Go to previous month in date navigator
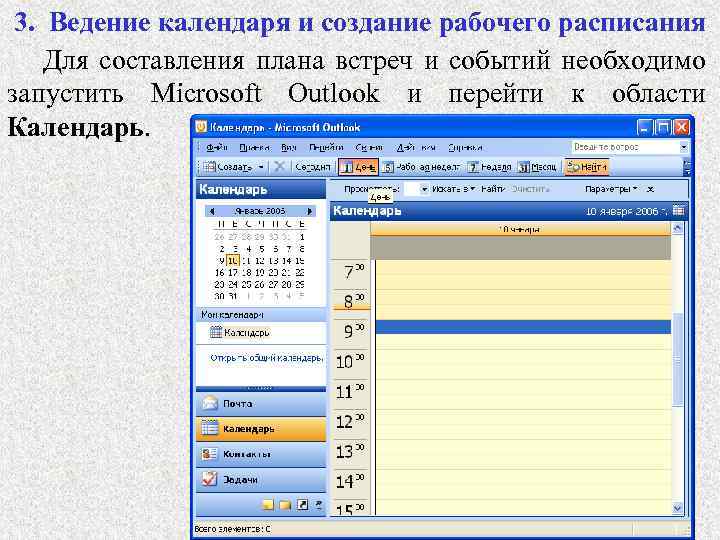 pos(211,211)
